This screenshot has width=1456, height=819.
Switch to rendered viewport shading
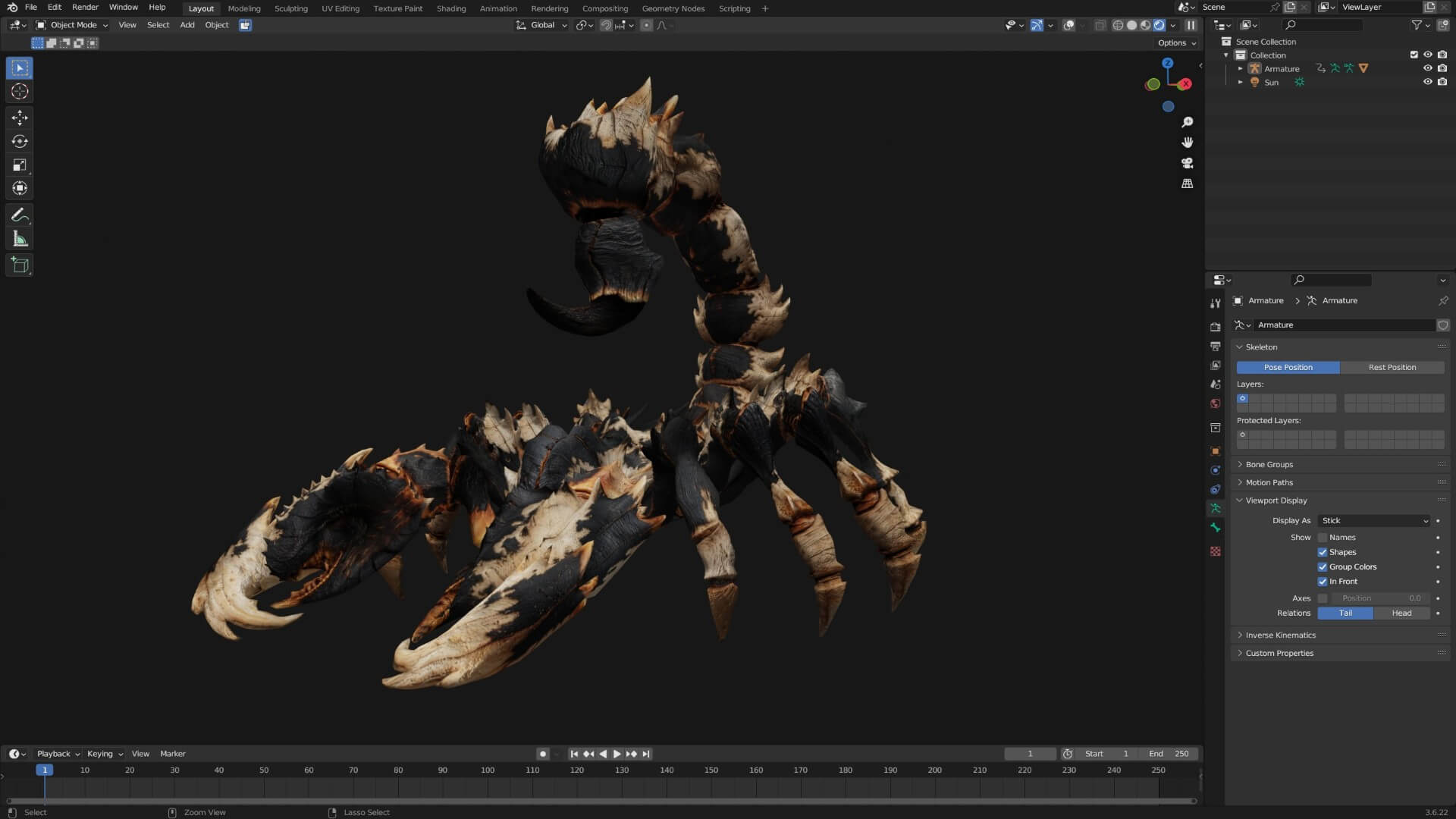click(x=1159, y=25)
